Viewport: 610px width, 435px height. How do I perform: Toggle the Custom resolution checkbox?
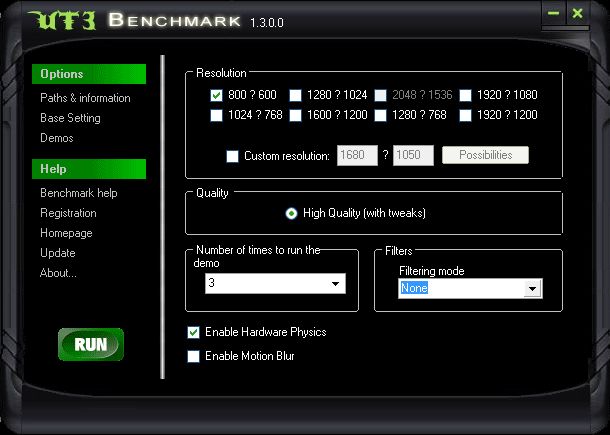[233, 156]
